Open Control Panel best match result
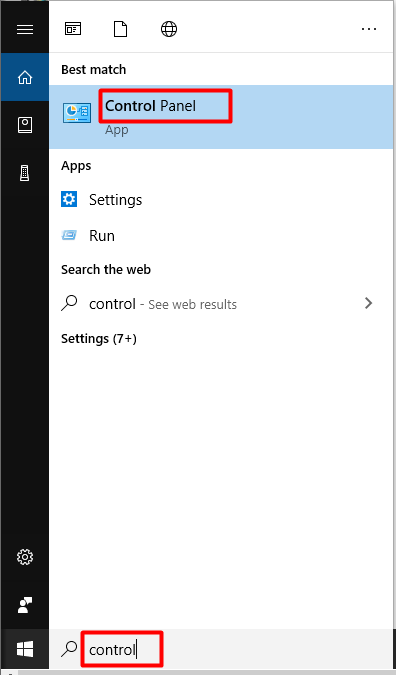This screenshot has width=396, height=675. coord(221,117)
